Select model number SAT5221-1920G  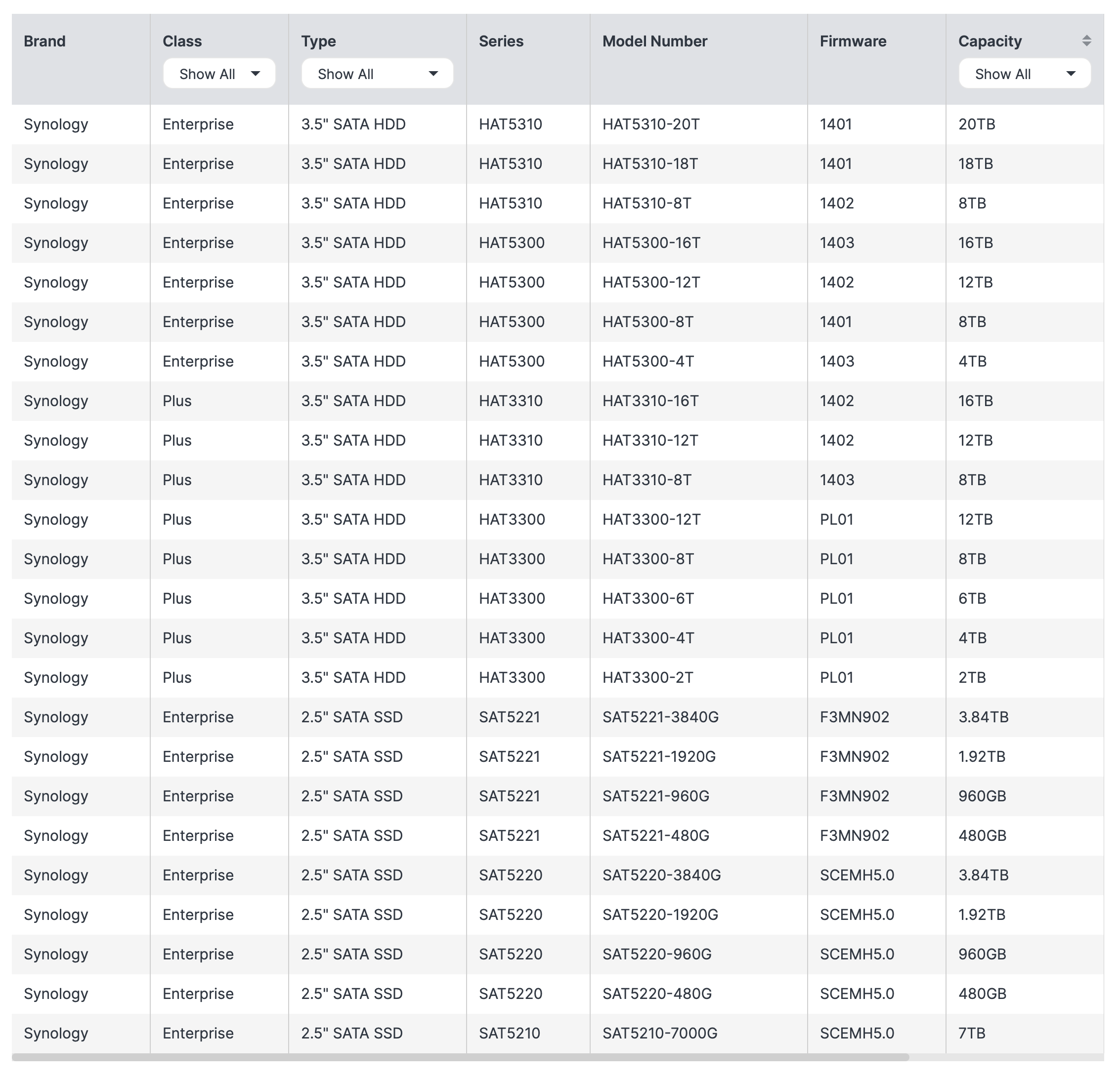[659, 756]
